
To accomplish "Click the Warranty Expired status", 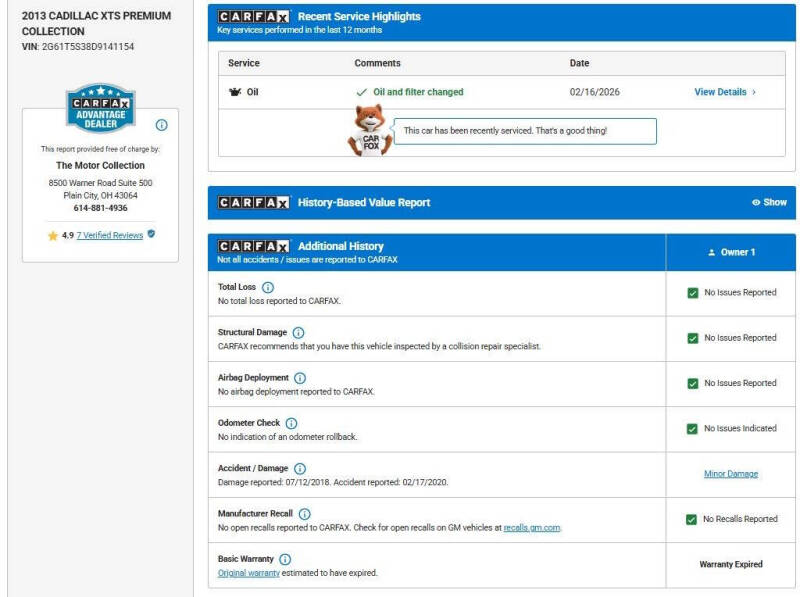I will point(731,564).
